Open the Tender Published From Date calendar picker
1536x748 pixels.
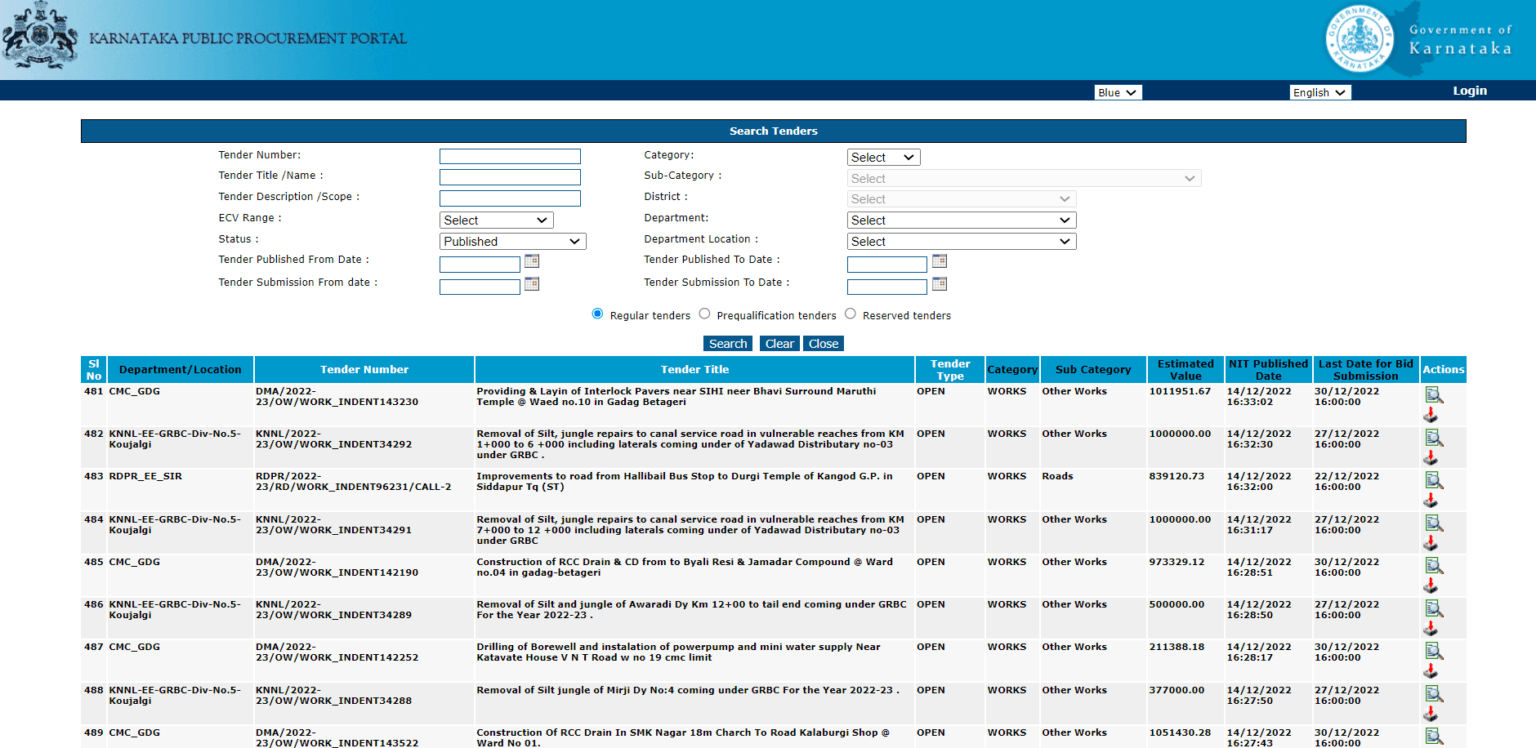click(531, 261)
